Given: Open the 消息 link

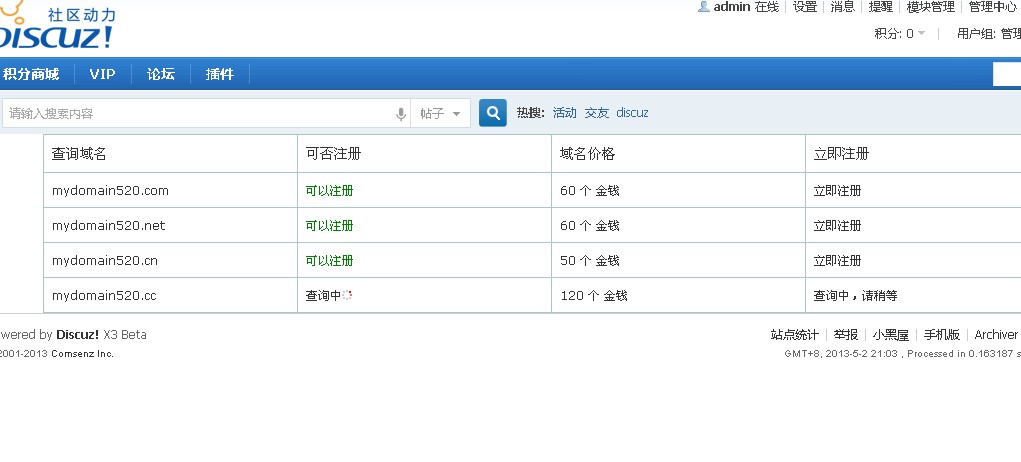Looking at the screenshot, I should (843, 7).
